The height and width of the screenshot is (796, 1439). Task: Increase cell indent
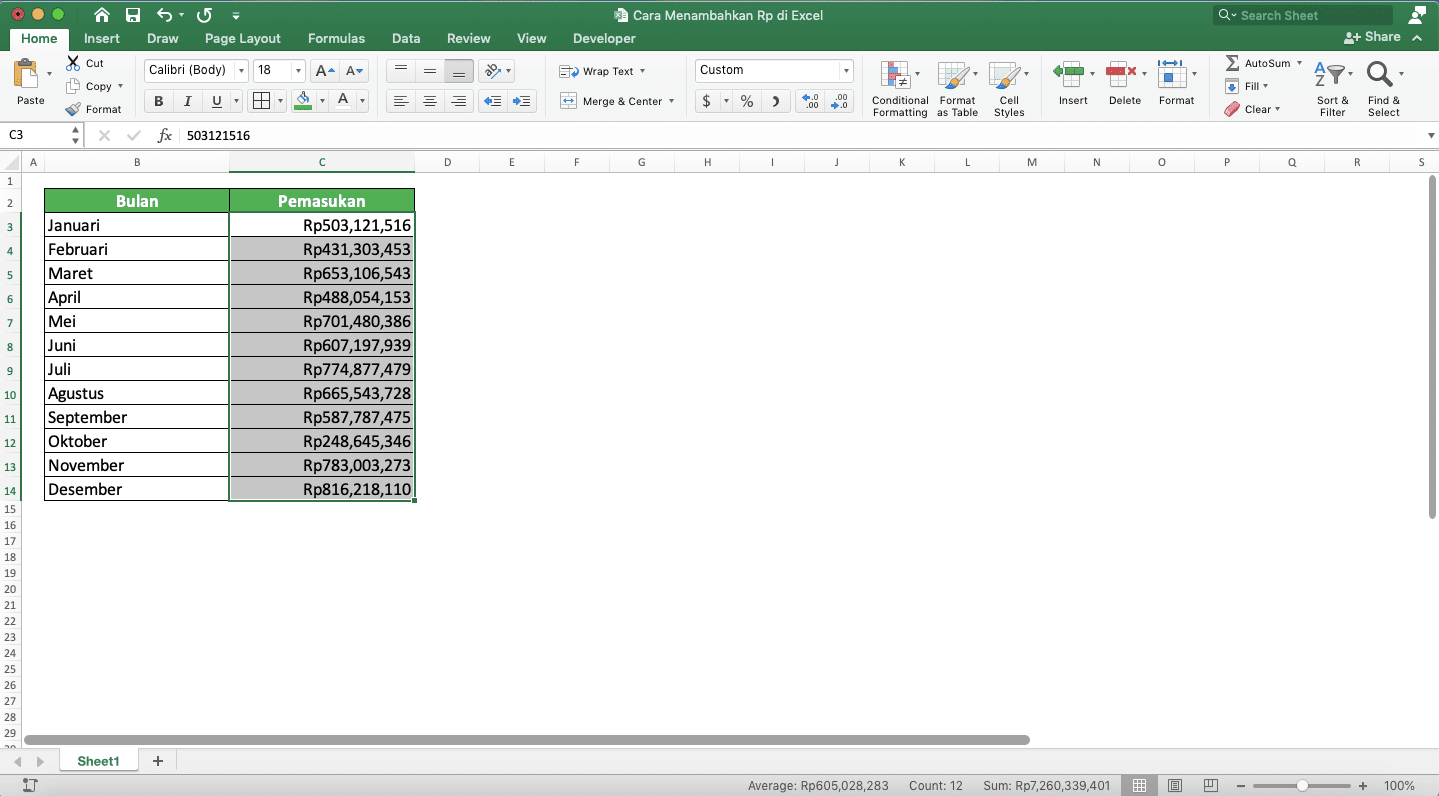tap(521, 101)
